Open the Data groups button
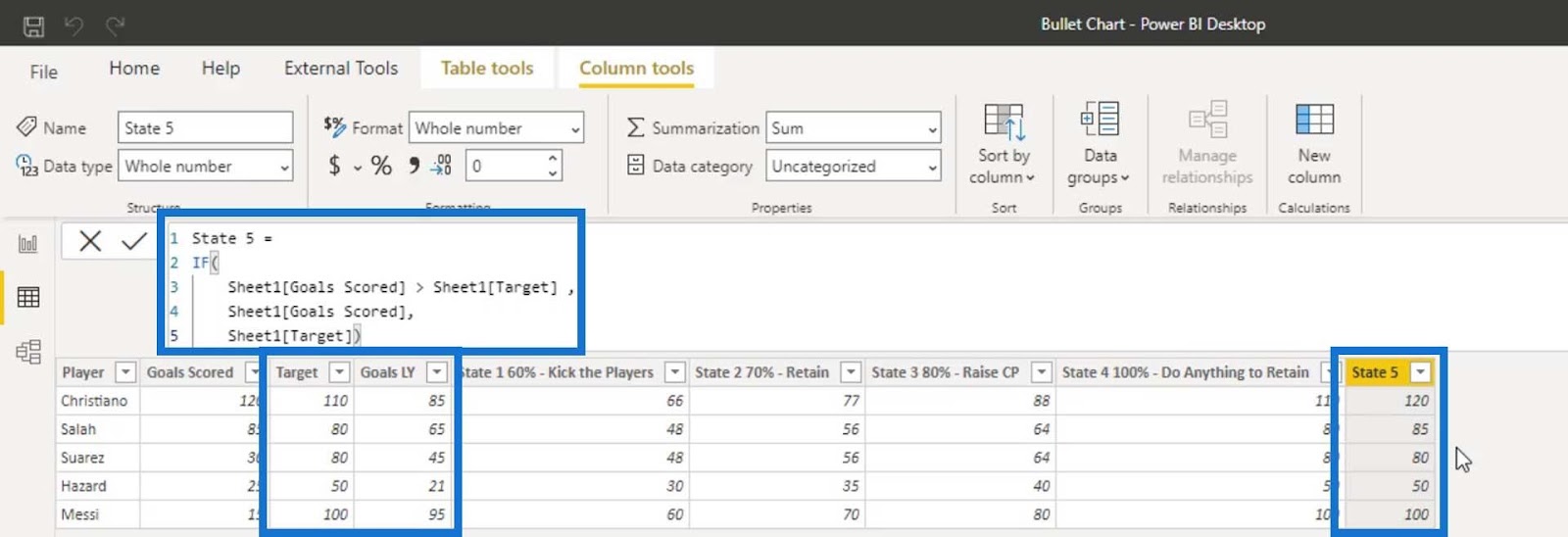This screenshot has height=537, width=1568. click(x=1100, y=143)
